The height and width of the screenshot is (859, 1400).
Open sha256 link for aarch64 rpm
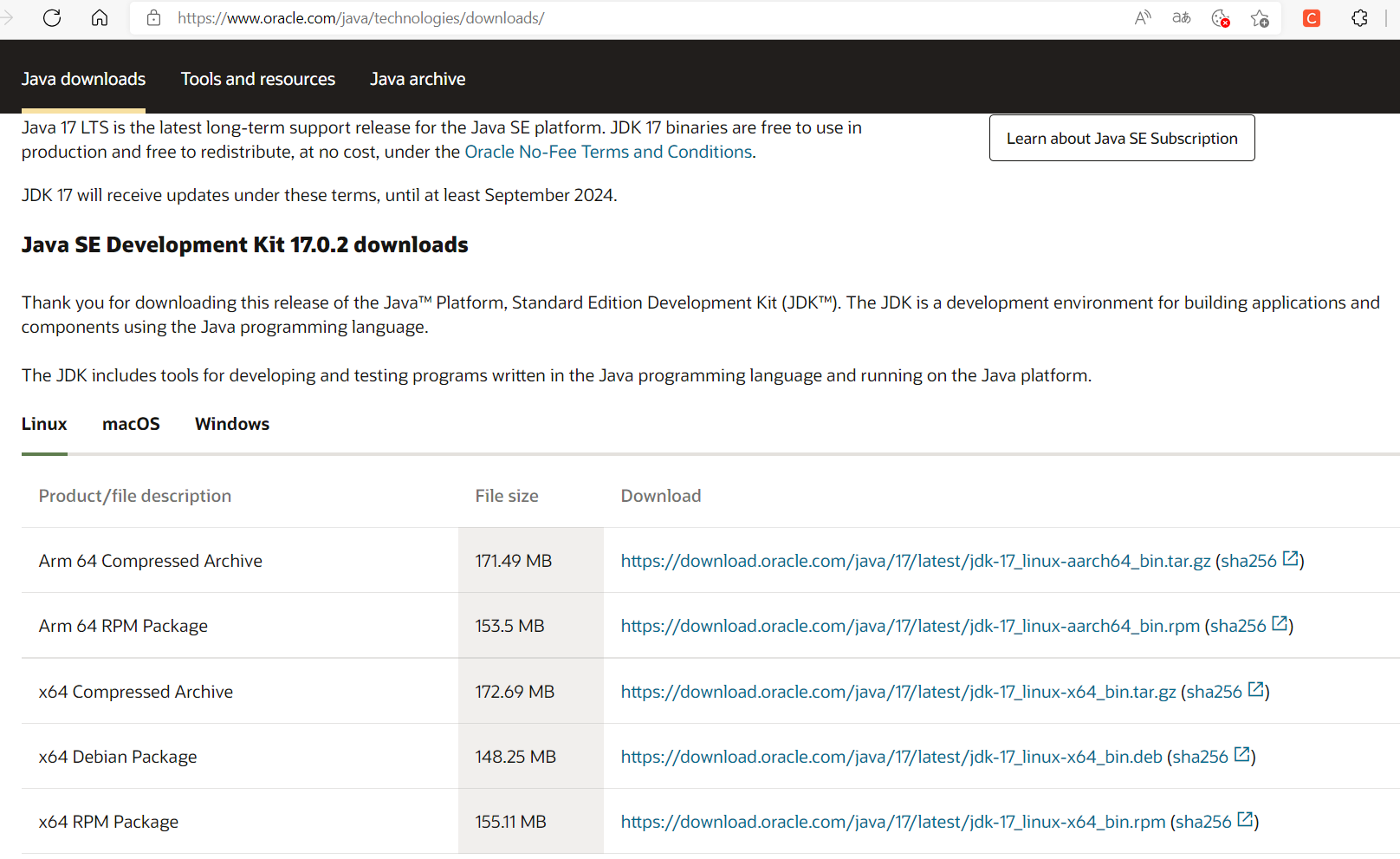click(1238, 626)
